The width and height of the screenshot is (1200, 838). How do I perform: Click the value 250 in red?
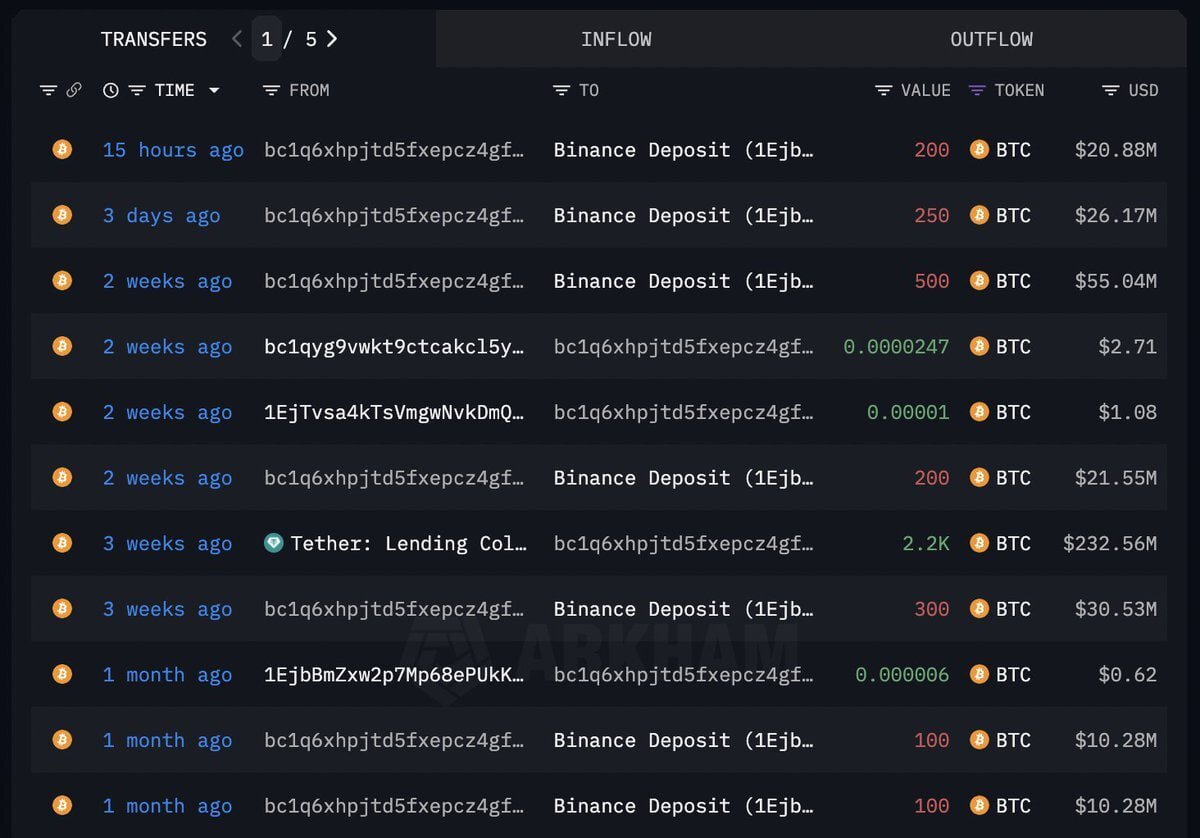coord(932,215)
